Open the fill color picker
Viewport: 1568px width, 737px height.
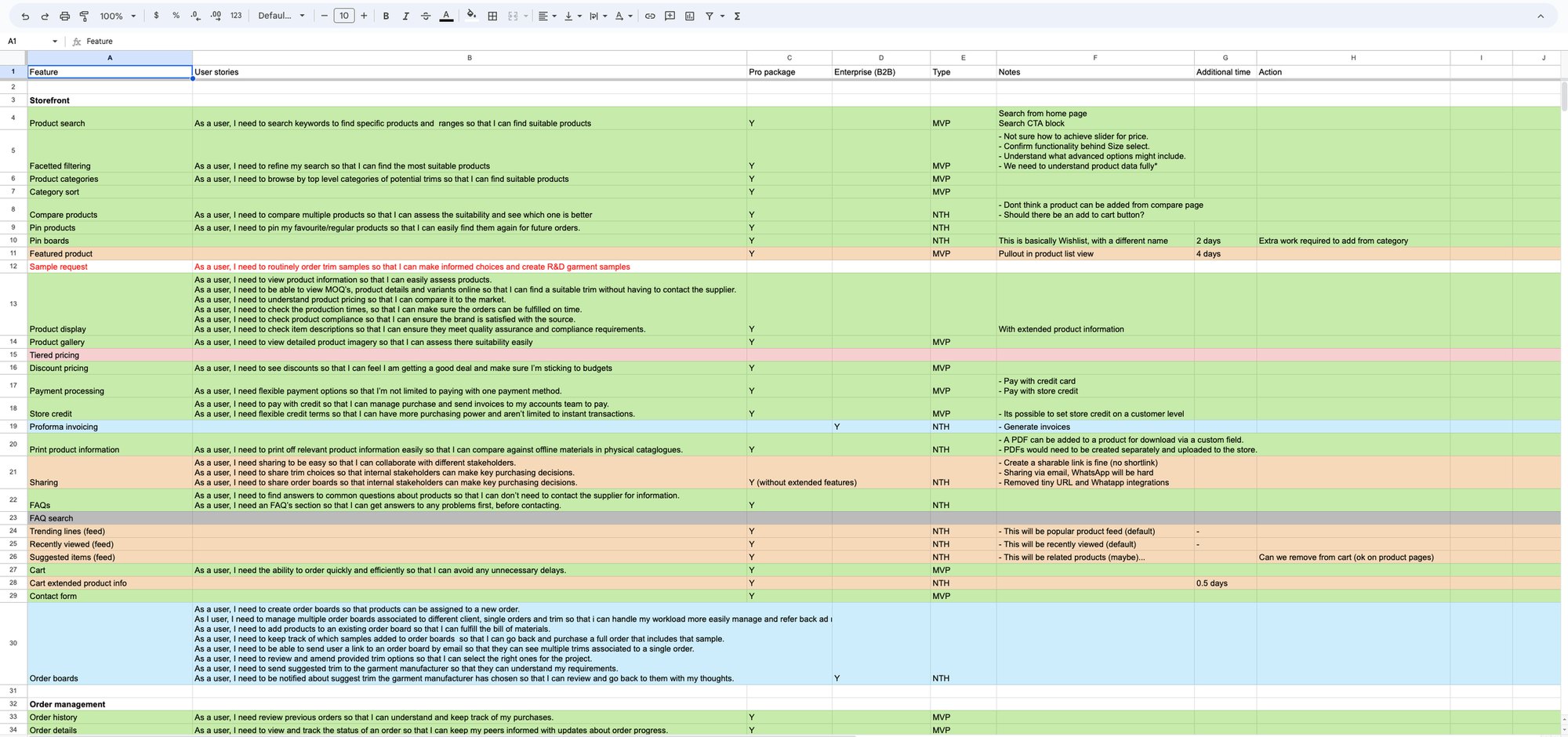pos(471,16)
